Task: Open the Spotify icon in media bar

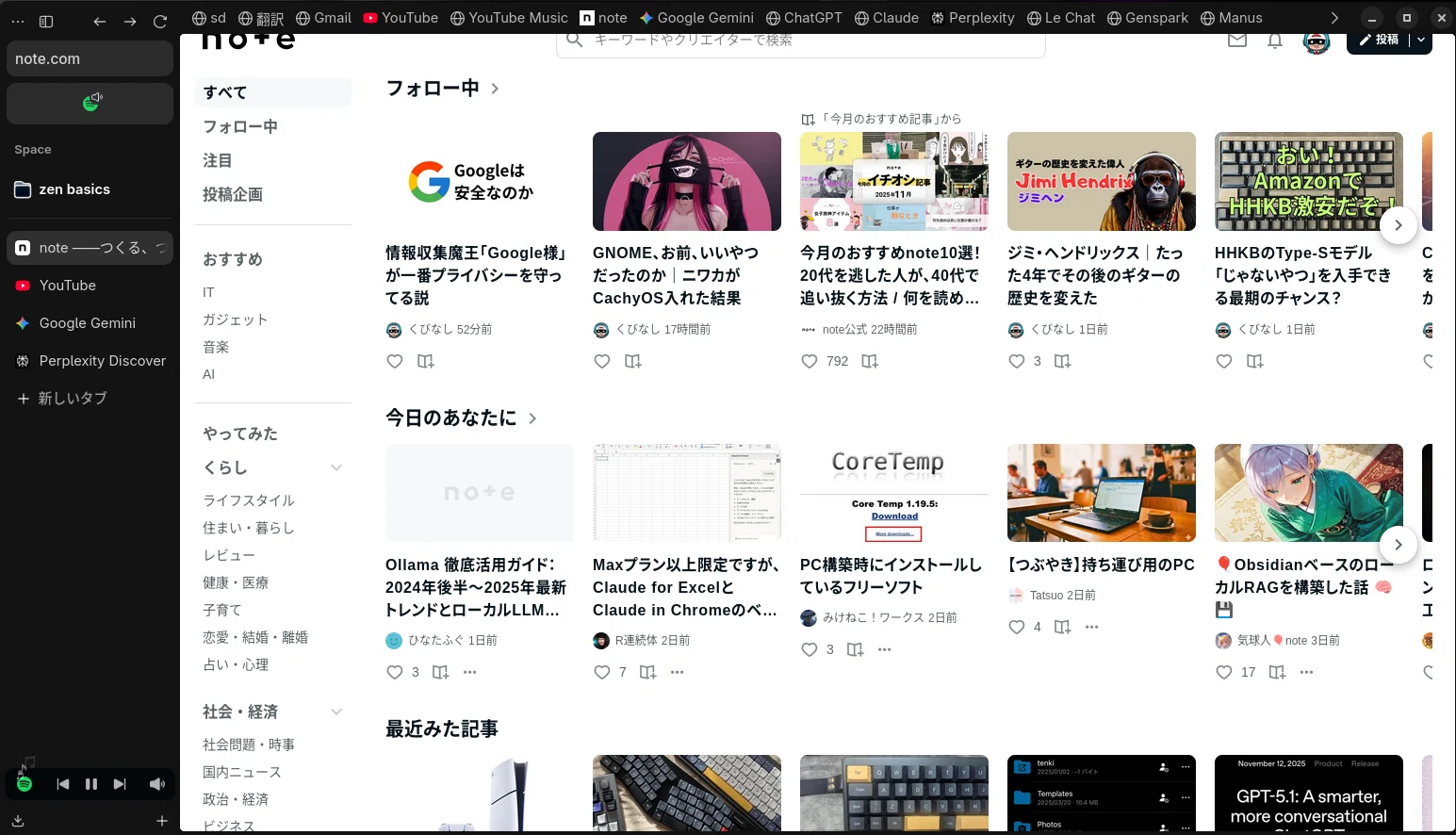Action: [x=25, y=784]
